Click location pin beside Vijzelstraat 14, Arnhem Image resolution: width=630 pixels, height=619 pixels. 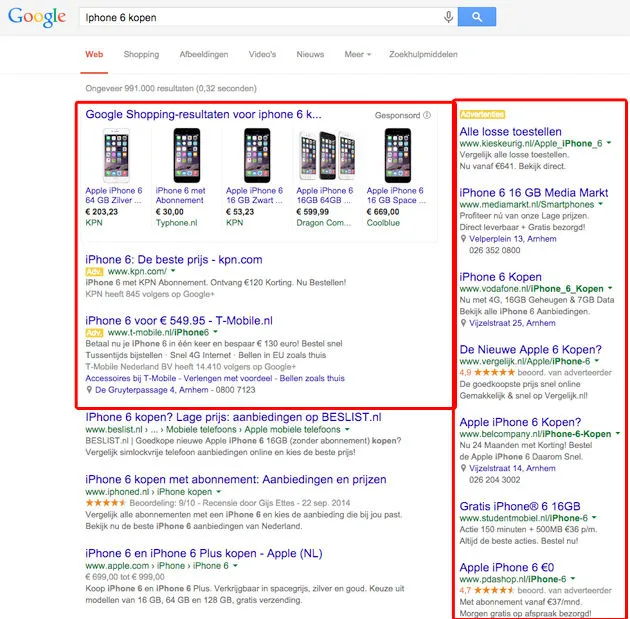463,468
